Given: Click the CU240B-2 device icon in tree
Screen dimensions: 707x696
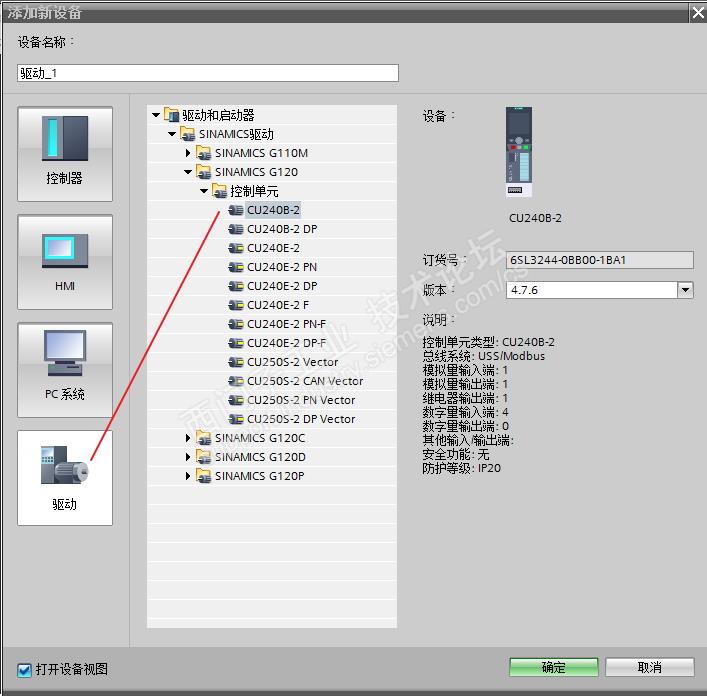Looking at the screenshot, I should 236,210.
